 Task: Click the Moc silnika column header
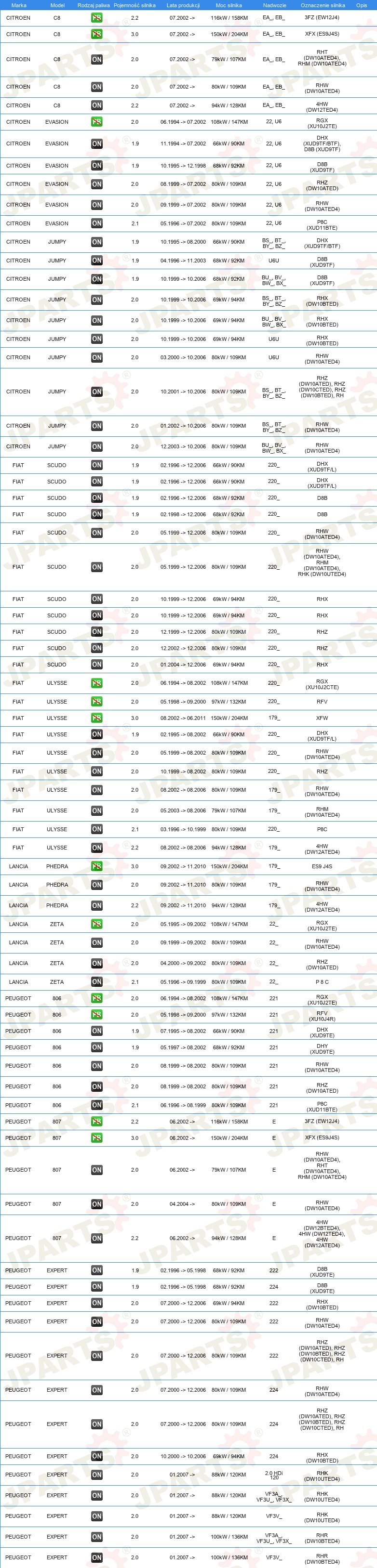[229, 5]
